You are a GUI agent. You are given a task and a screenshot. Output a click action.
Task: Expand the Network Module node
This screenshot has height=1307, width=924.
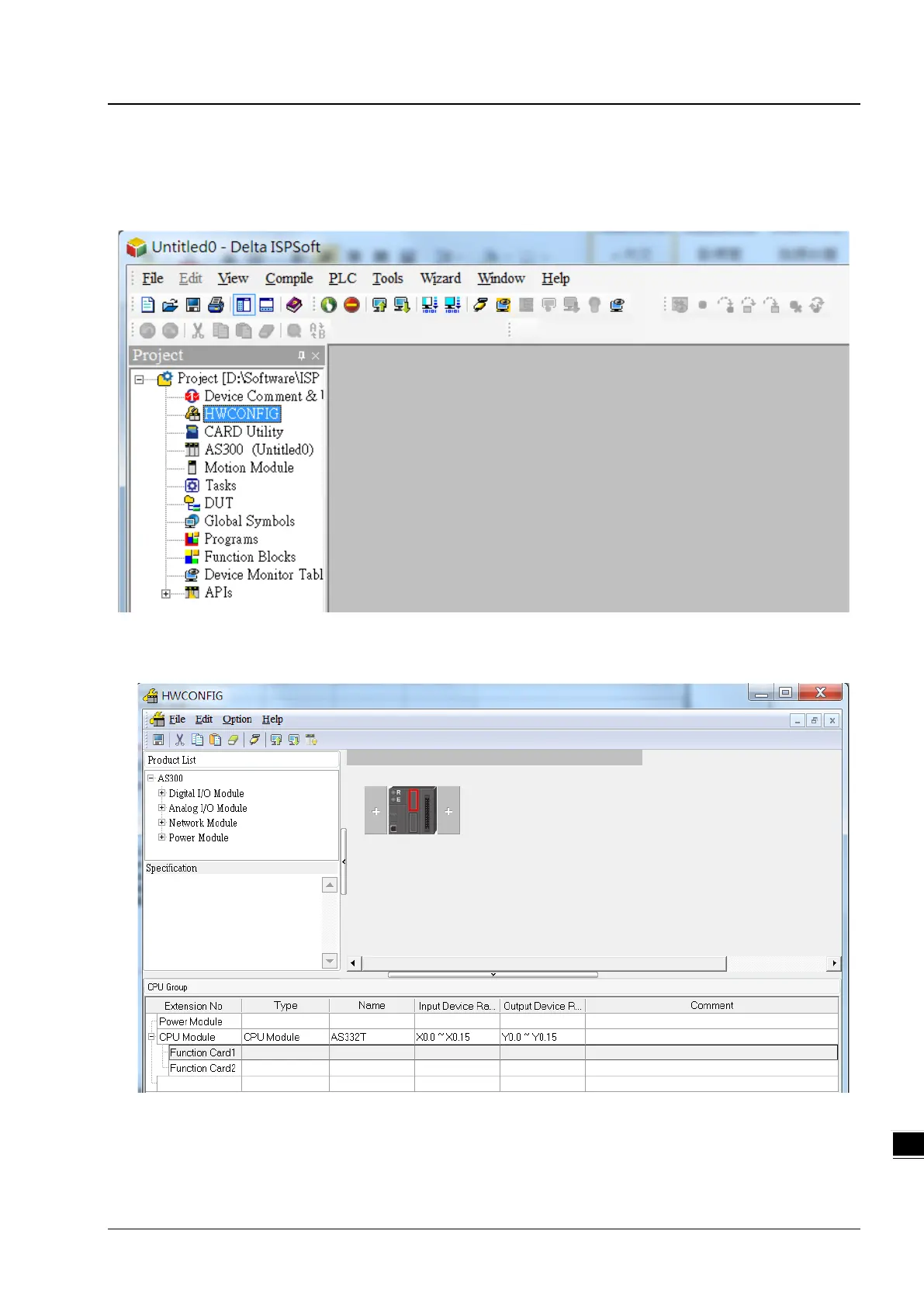point(161,823)
